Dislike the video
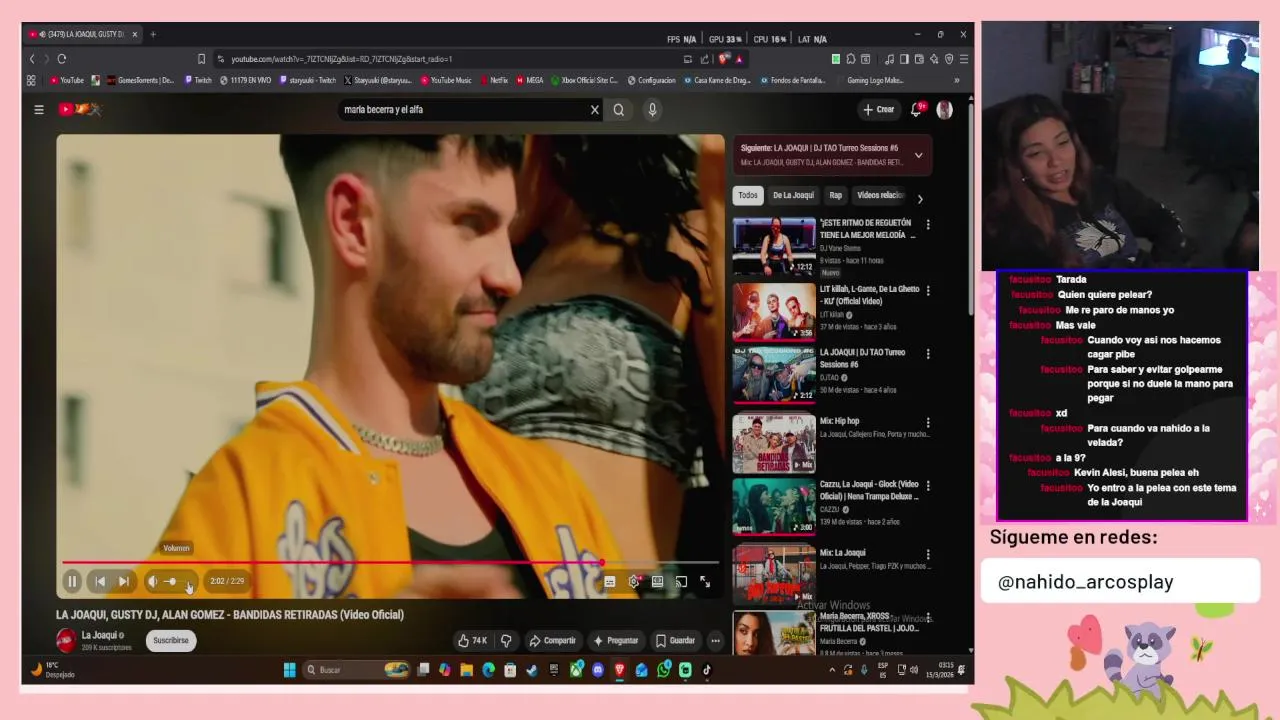 (506, 640)
